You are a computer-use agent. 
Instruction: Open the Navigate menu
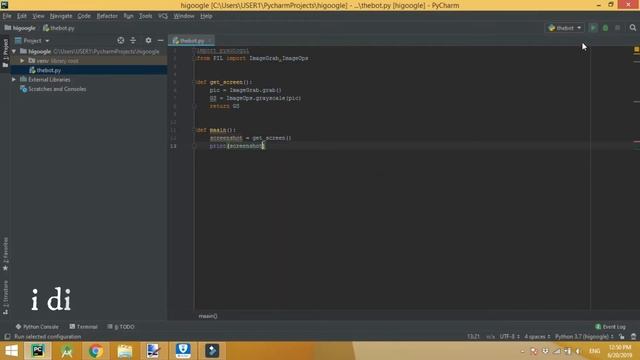(x=61, y=16)
